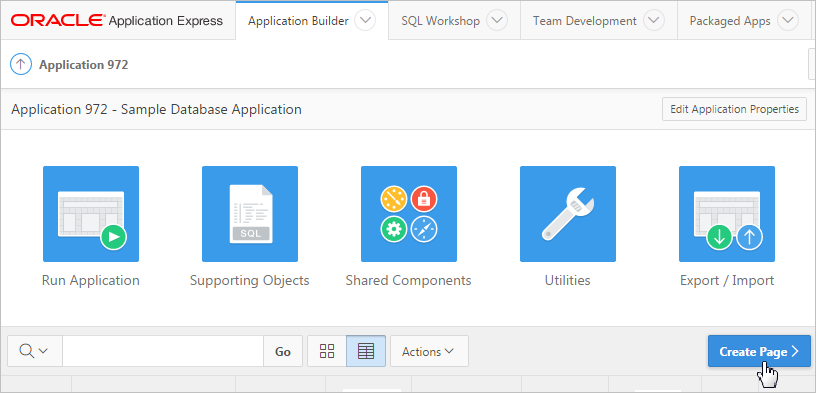The height and width of the screenshot is (393, 816).
Task: Click the Supporting Objects label
Action: click(250, 281)
